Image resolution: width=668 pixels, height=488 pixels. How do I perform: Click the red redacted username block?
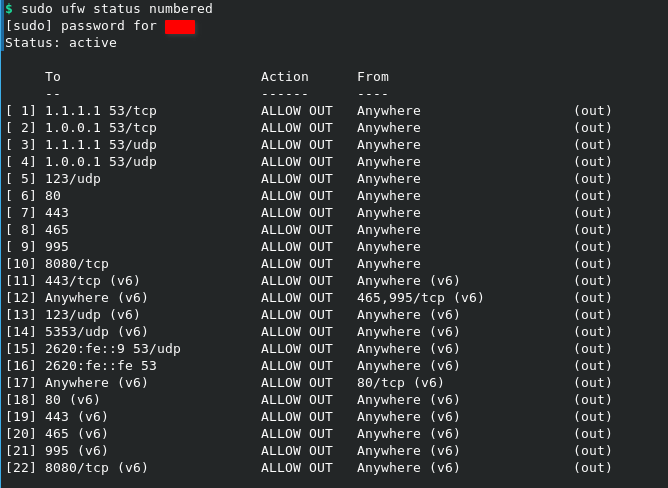180,26
